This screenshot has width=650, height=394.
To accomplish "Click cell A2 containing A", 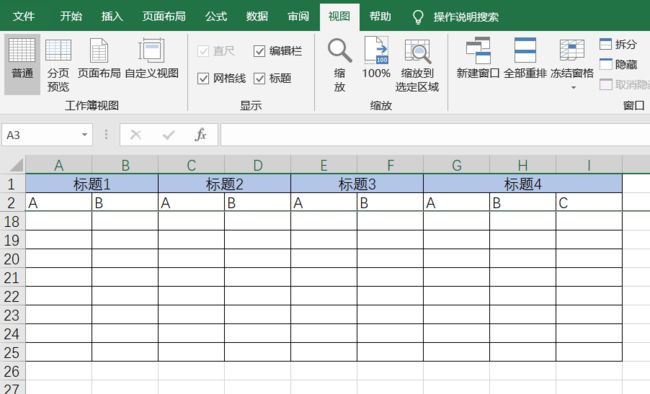I will point(58,202).
